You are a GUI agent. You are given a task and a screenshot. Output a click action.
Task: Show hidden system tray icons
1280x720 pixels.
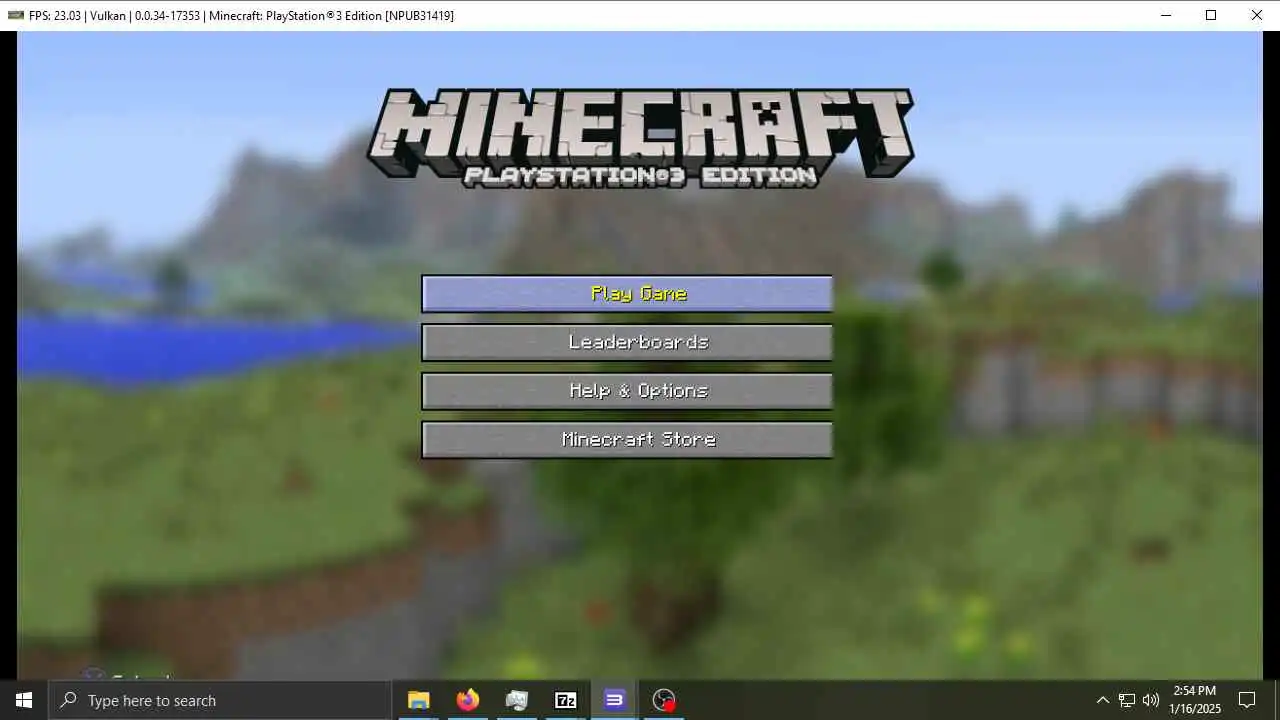(1102, 700)
